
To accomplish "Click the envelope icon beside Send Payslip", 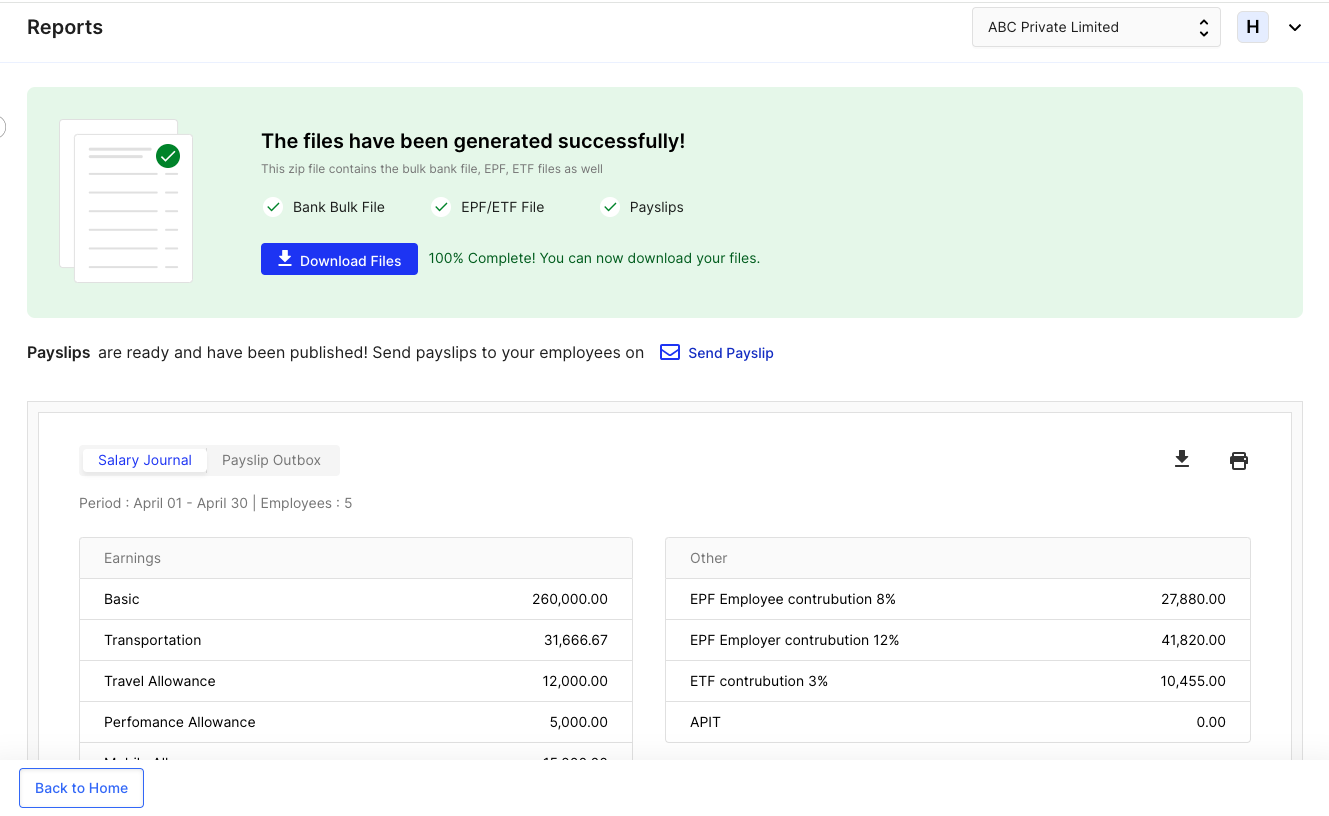I will [x=670, y=353].
